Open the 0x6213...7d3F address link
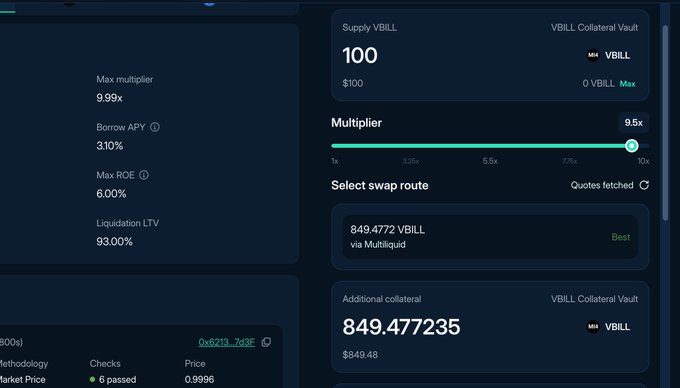The height and width of the screenshot is (388, 680). tap(226, 342)
